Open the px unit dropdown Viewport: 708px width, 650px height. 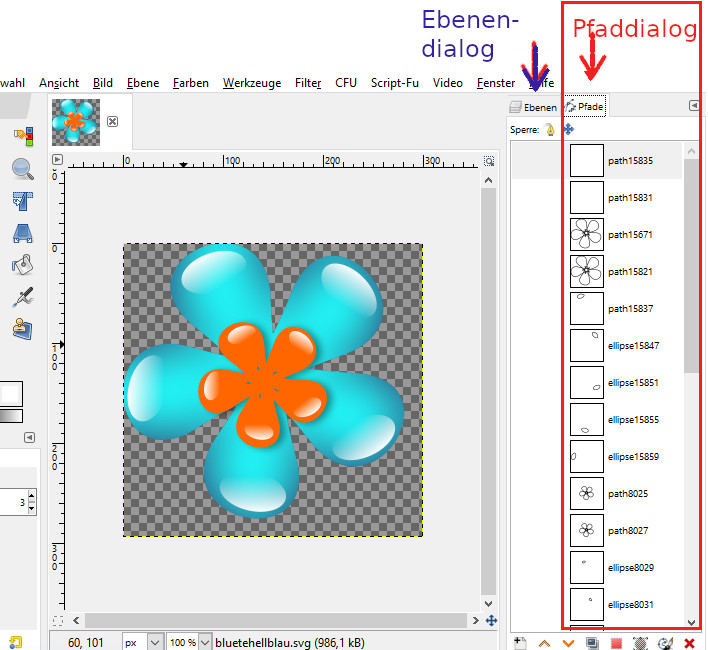[x=155, y=642]
